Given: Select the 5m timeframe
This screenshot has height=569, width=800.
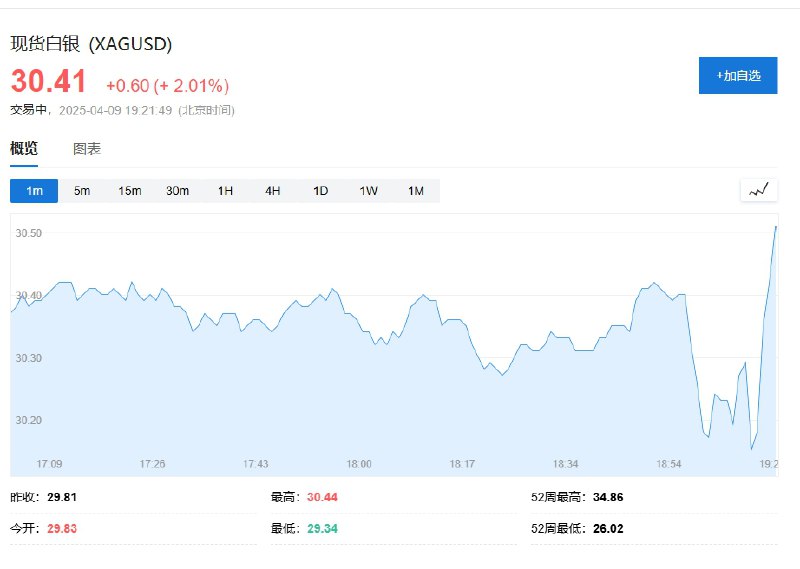Looking at the screenshot, I should pos(82,191).
